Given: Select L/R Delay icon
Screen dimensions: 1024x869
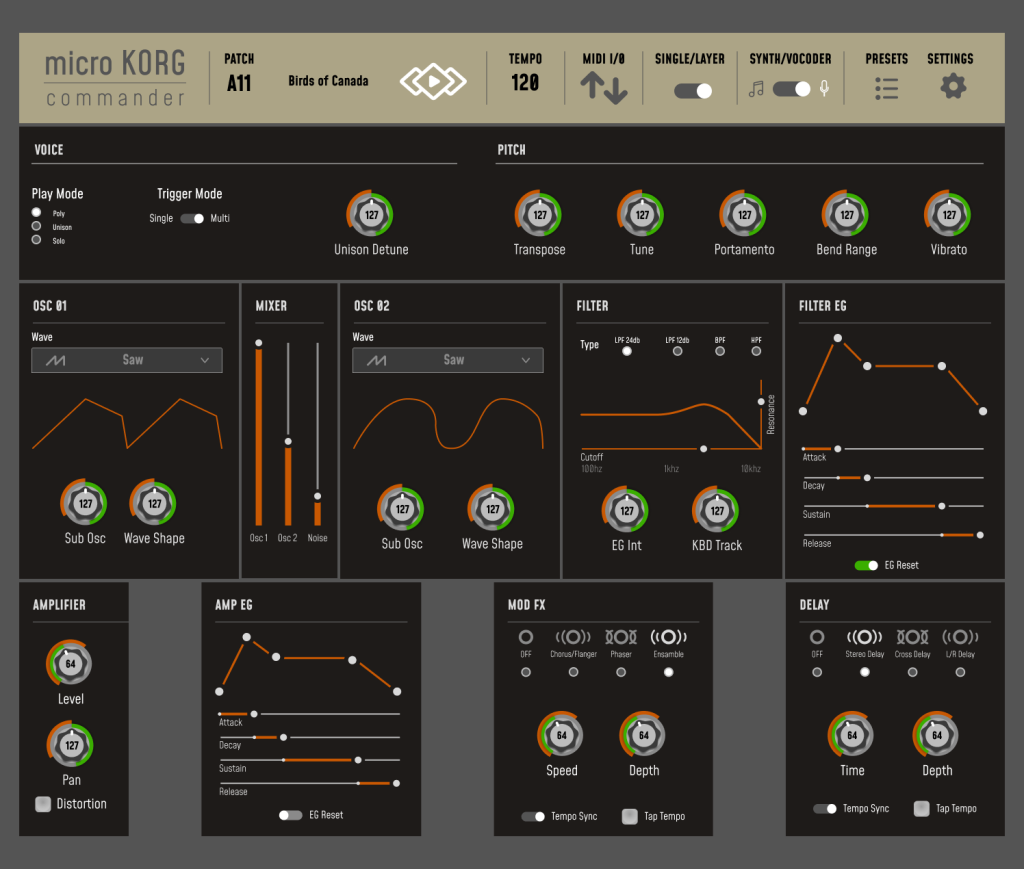Looking at the screenshot, I should click(959, 637).
